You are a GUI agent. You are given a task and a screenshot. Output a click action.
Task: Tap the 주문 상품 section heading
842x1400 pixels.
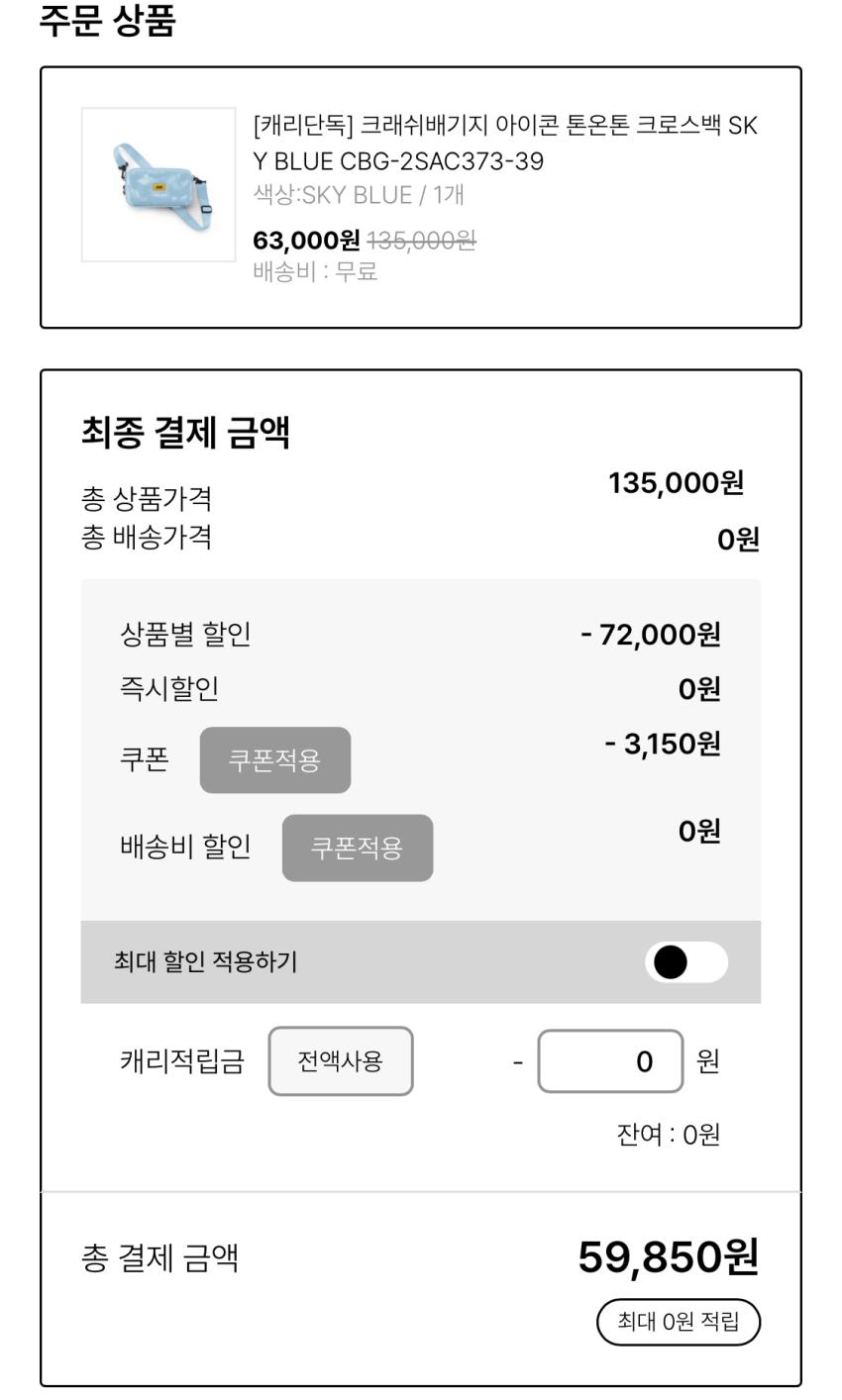107,21
